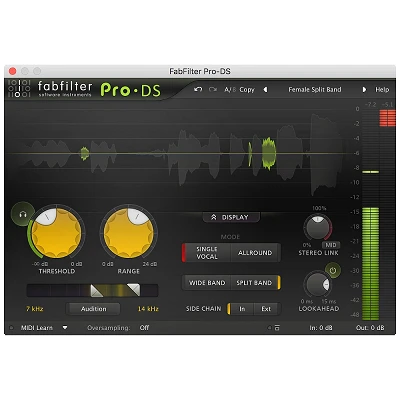Change Oversampling Off setting

[144, 328]
